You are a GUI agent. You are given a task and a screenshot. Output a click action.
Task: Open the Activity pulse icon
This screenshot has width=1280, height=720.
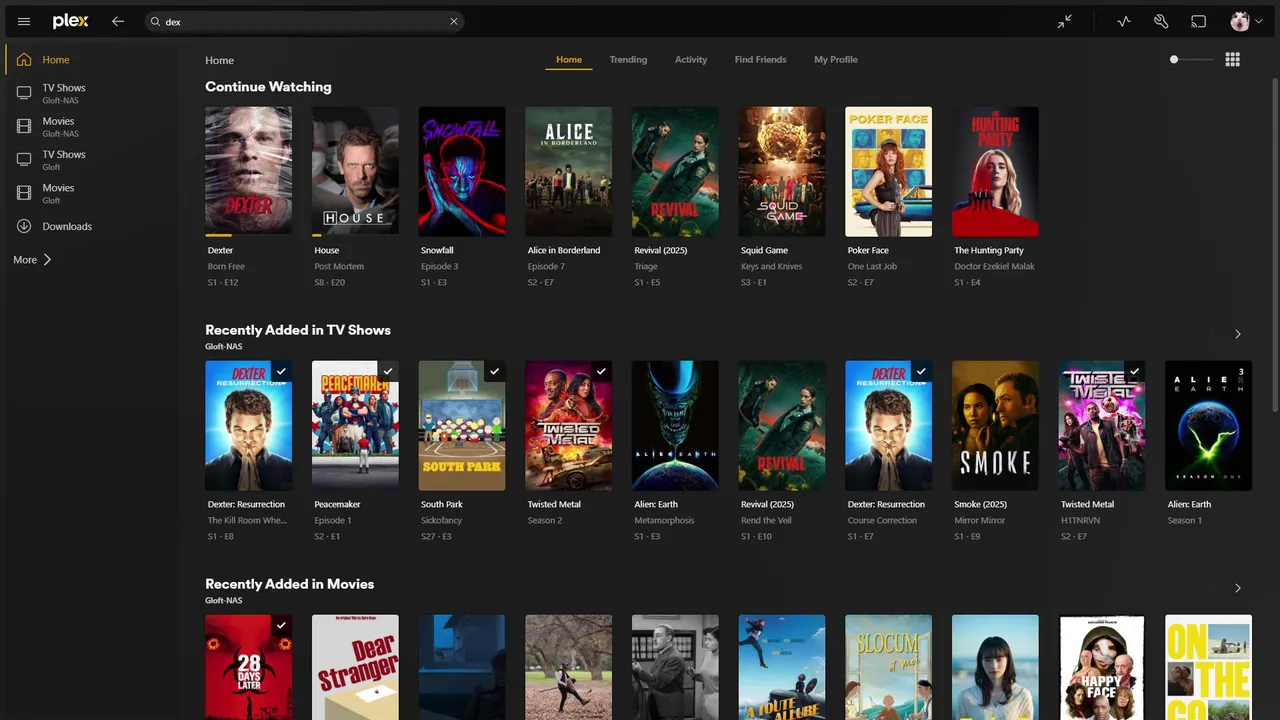point(1124,21)
